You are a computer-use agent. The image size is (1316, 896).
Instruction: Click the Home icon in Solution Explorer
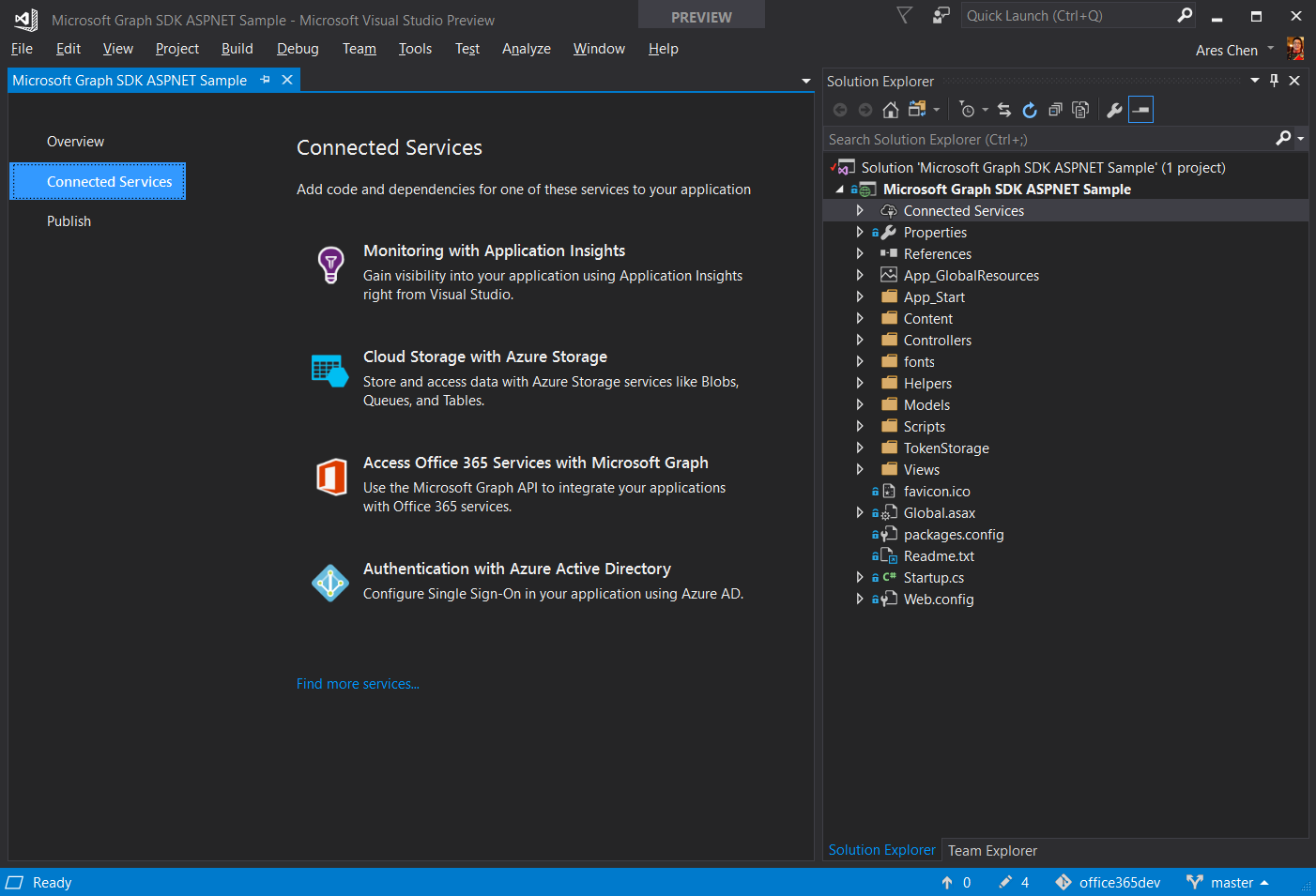point(890,110)
